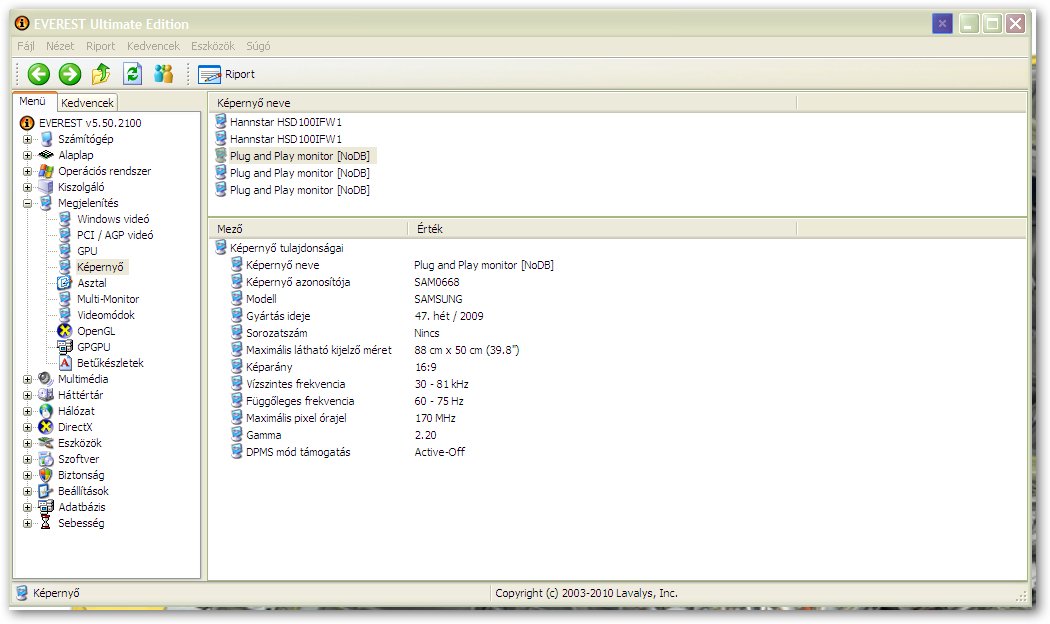Open the Fájl menu

[x=26, y=46]
